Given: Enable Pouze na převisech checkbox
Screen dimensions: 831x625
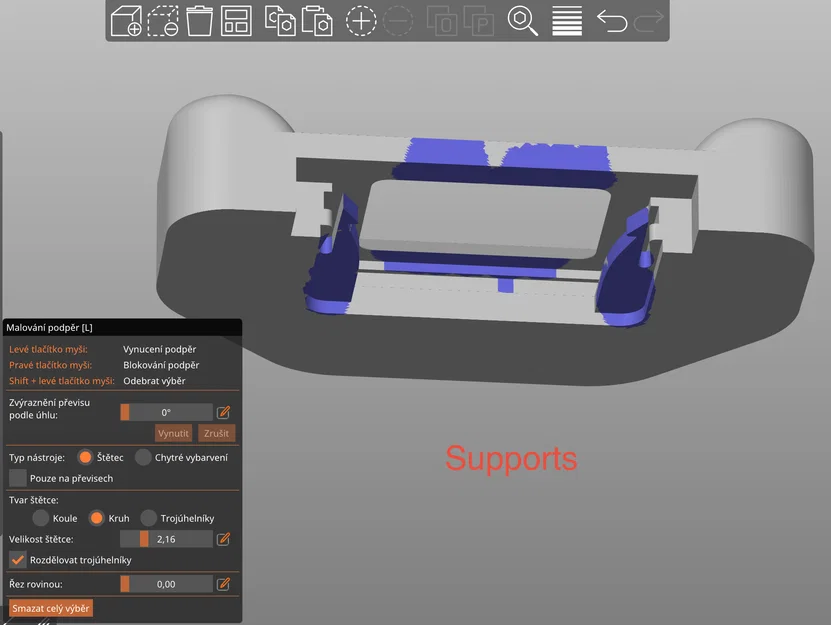Looking at the screenshot, I should tap(17, 478).
